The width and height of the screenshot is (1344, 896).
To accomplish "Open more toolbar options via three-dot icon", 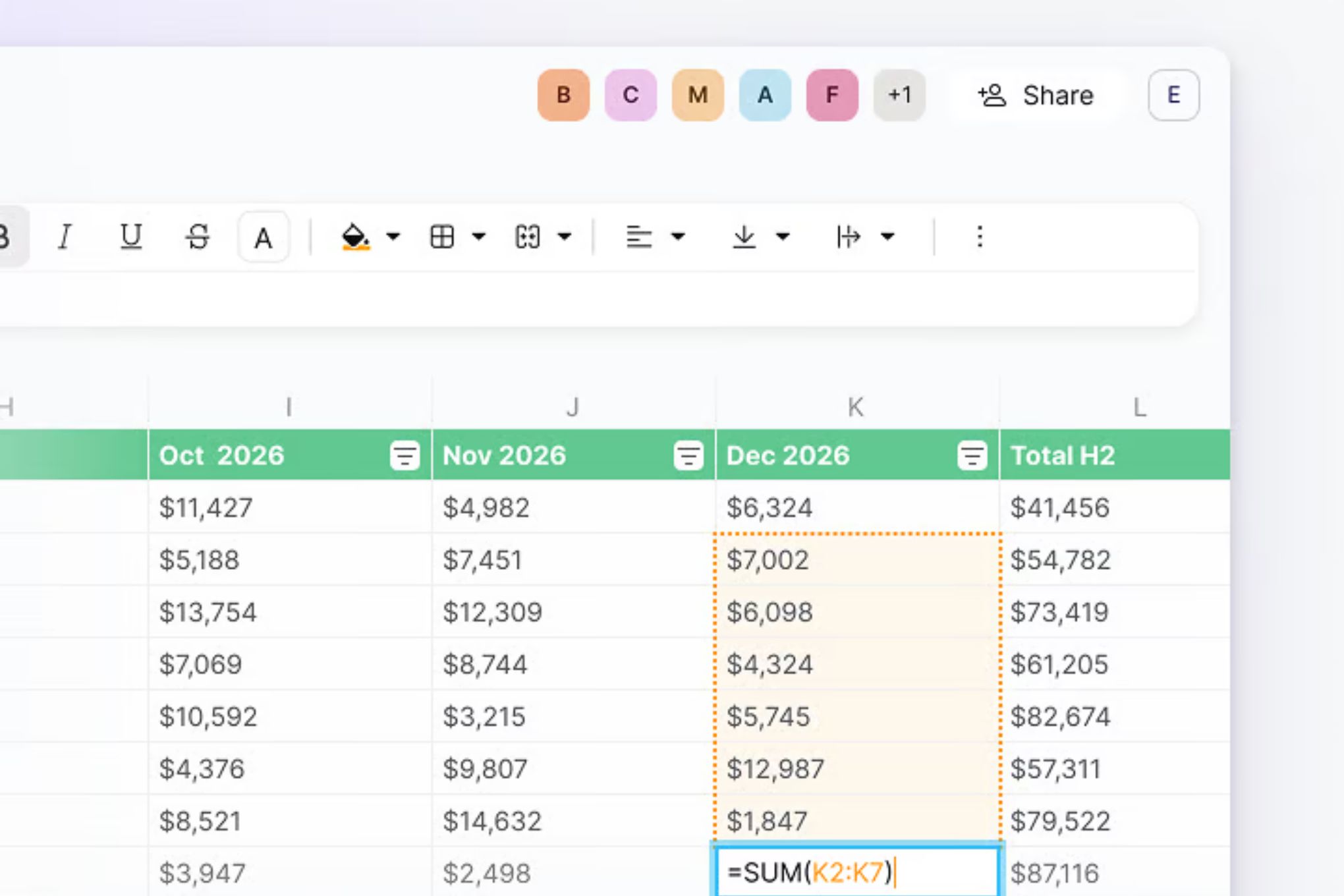I will pos(980,237).
